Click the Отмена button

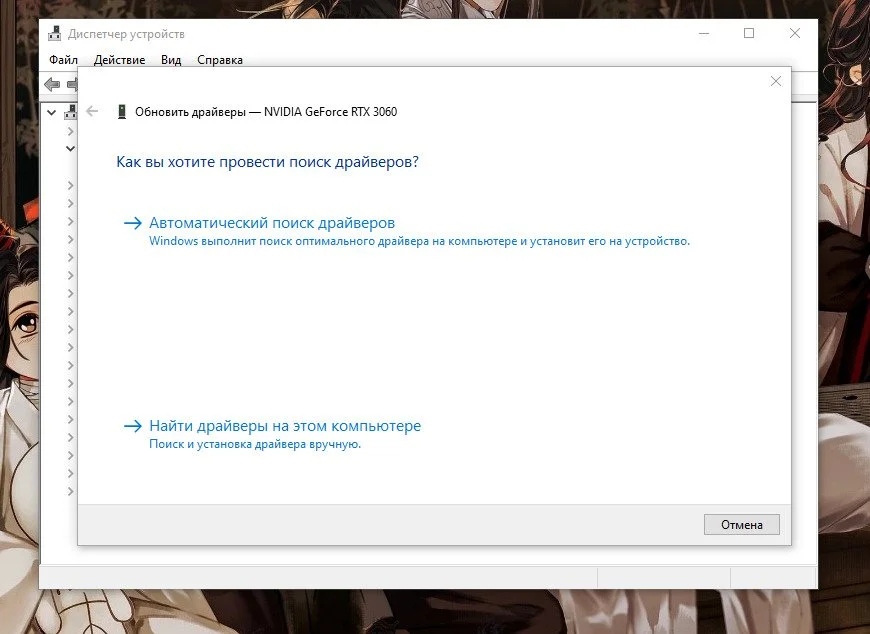[741, 525]
